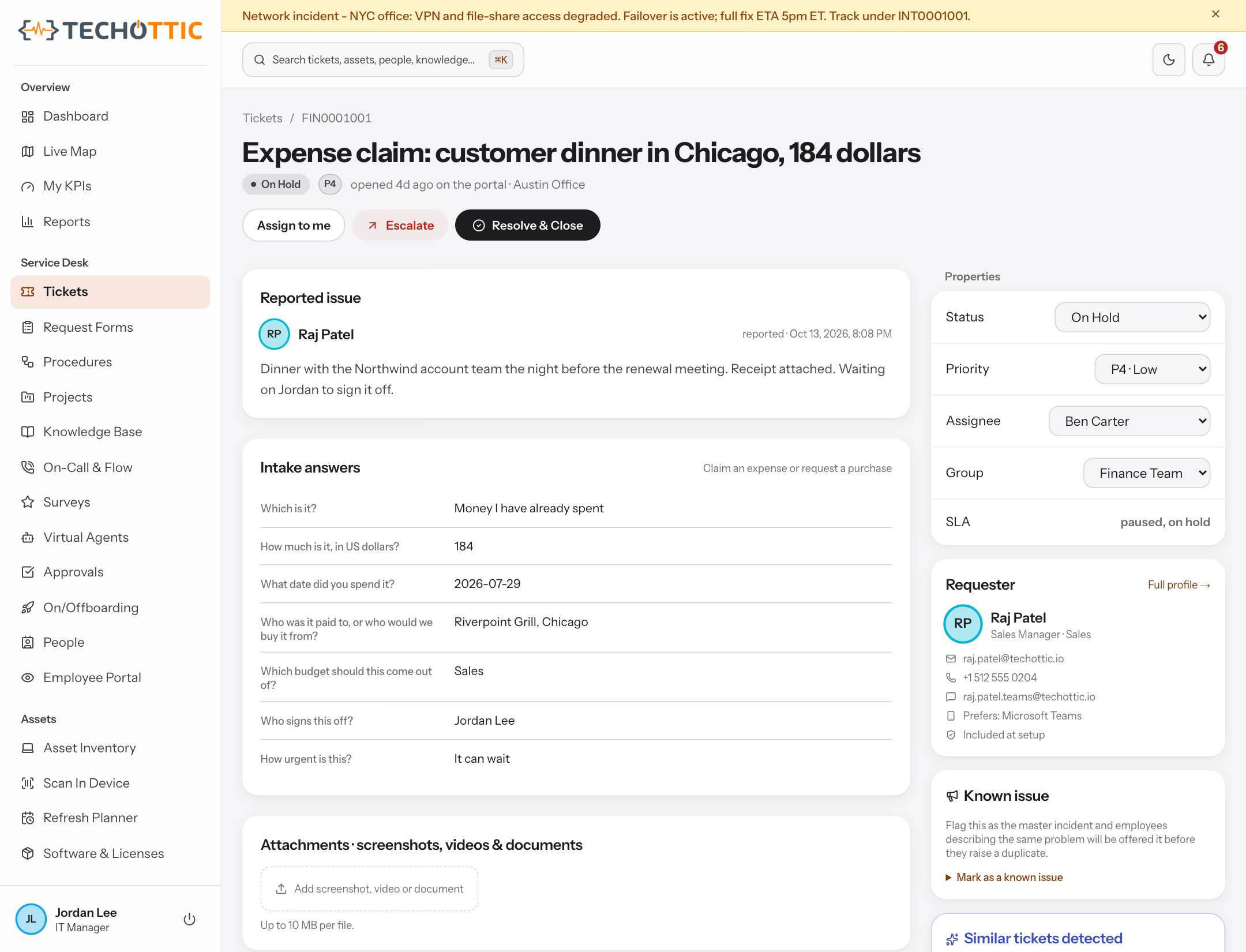
Task: Escalate this ticket
Action: [x=400, y=225]
